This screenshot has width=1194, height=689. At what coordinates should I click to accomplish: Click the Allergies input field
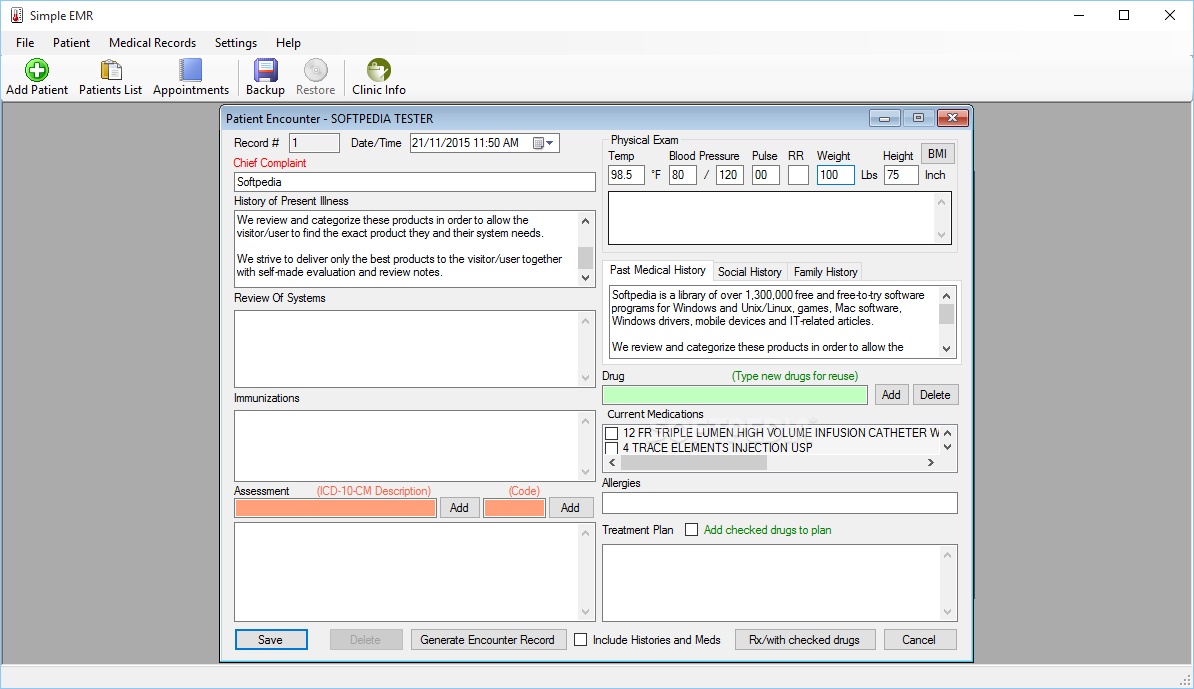coord(780,503)
